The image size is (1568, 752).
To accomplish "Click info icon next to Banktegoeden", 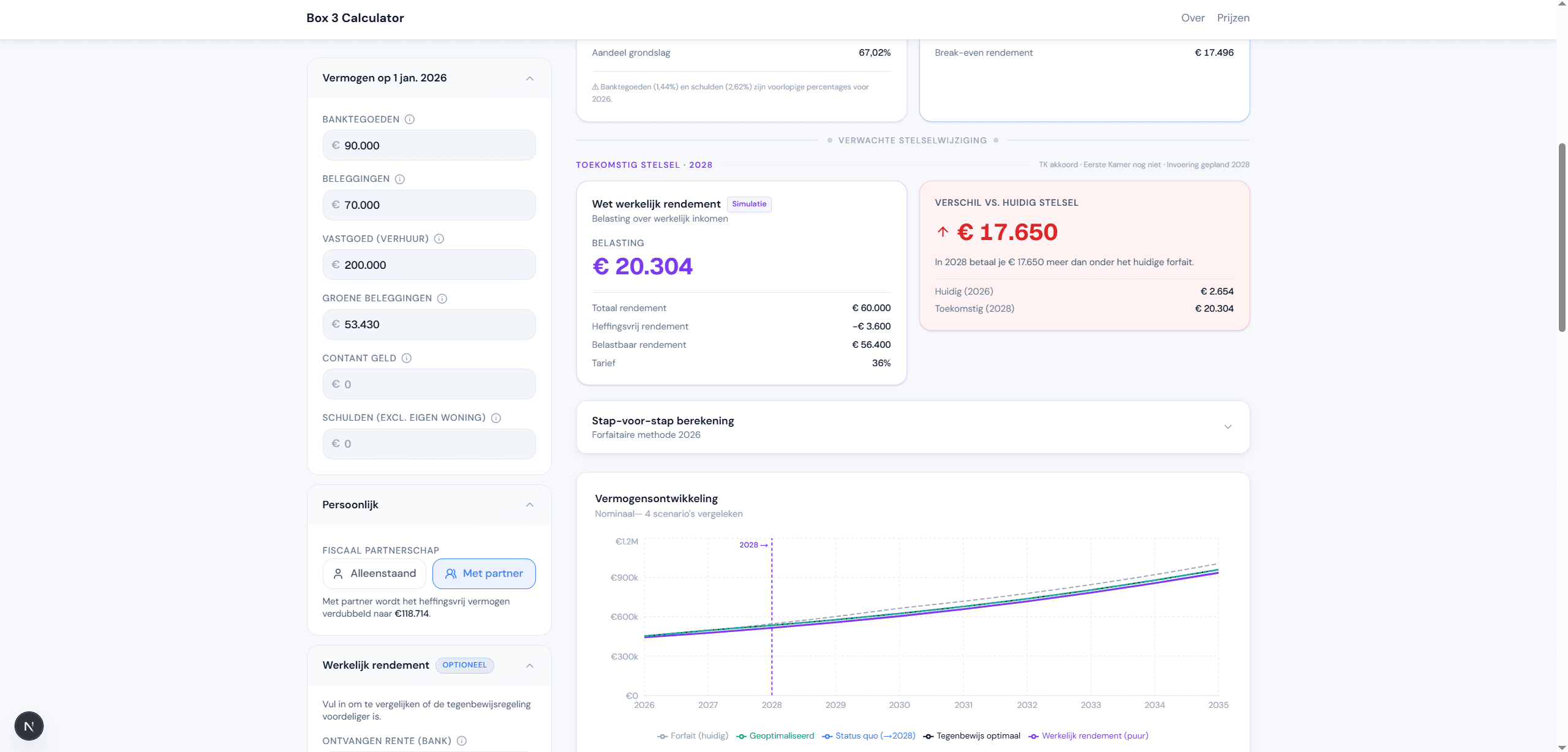I will 410,119.
